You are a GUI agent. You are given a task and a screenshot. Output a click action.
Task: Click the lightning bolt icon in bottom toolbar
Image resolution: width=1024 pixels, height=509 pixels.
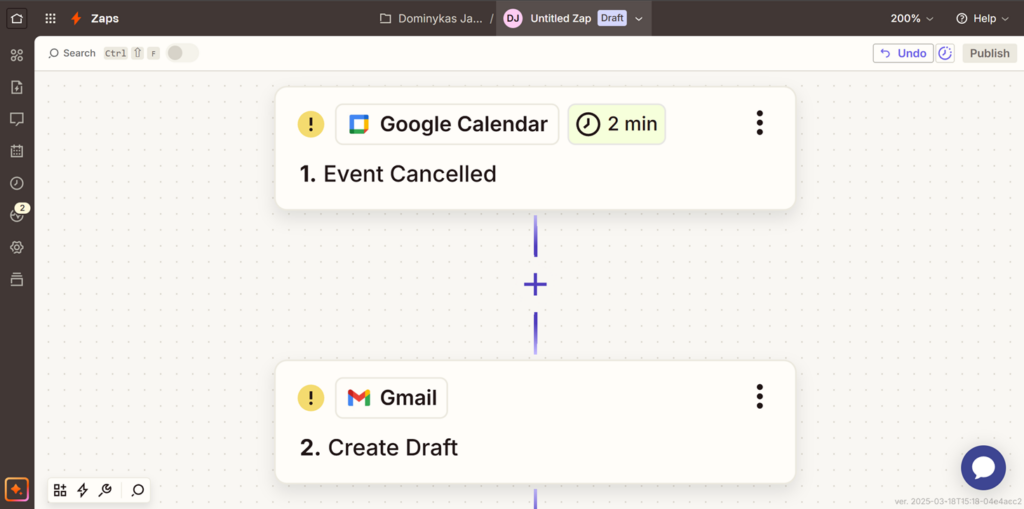[x=83, y=490]
